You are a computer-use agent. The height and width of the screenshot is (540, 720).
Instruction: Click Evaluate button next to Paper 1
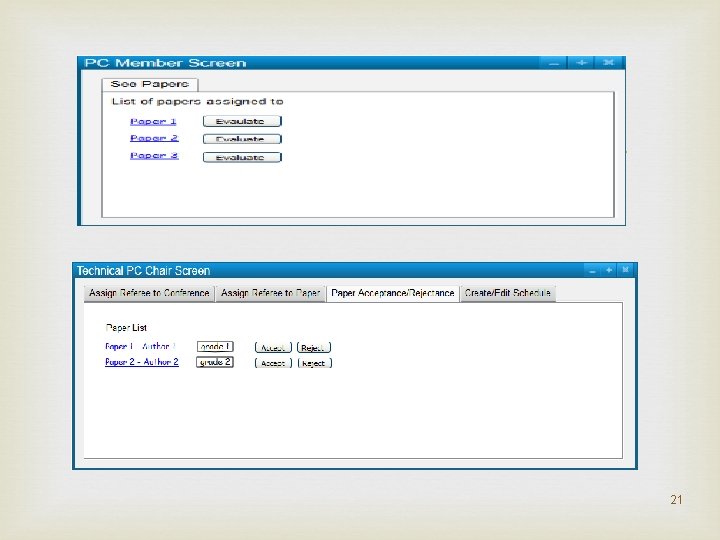pyautogui.click(x=242, y=121)
